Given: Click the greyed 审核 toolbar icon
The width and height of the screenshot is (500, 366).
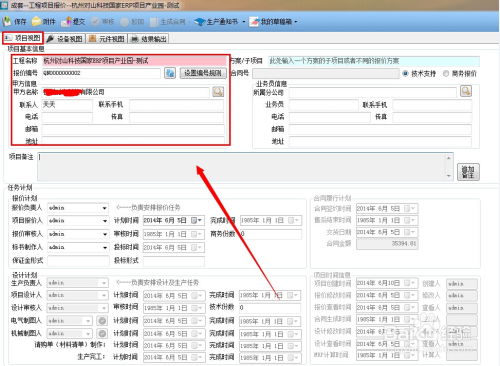Looking at the screenshot, I should pos(95,22).
